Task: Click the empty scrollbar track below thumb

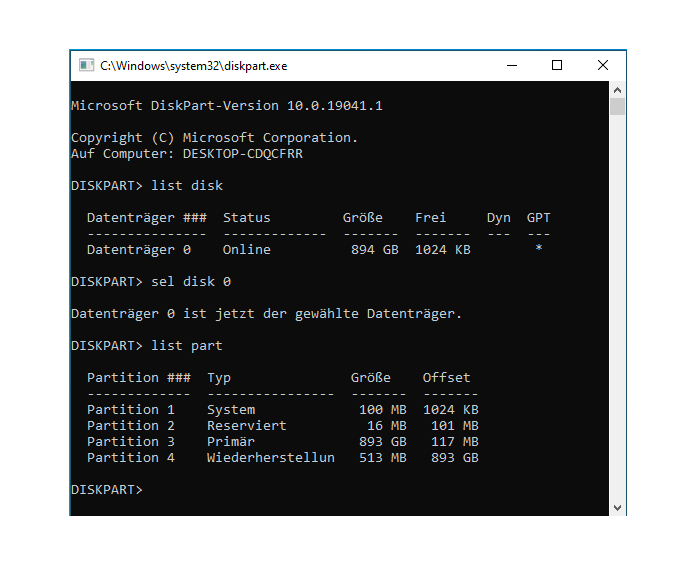Action: [617, 308]
